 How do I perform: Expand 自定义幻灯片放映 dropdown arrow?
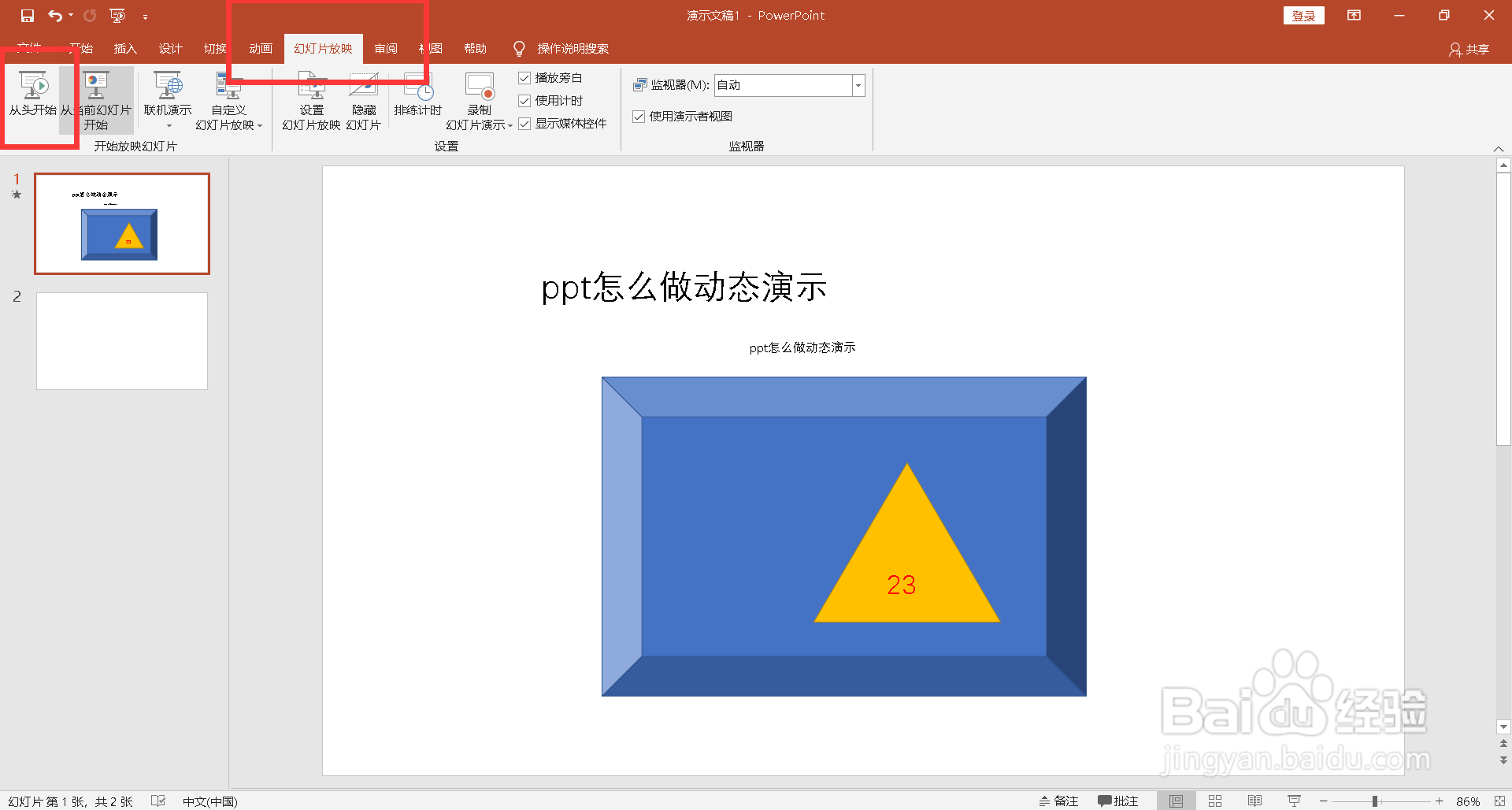[261, 125]
